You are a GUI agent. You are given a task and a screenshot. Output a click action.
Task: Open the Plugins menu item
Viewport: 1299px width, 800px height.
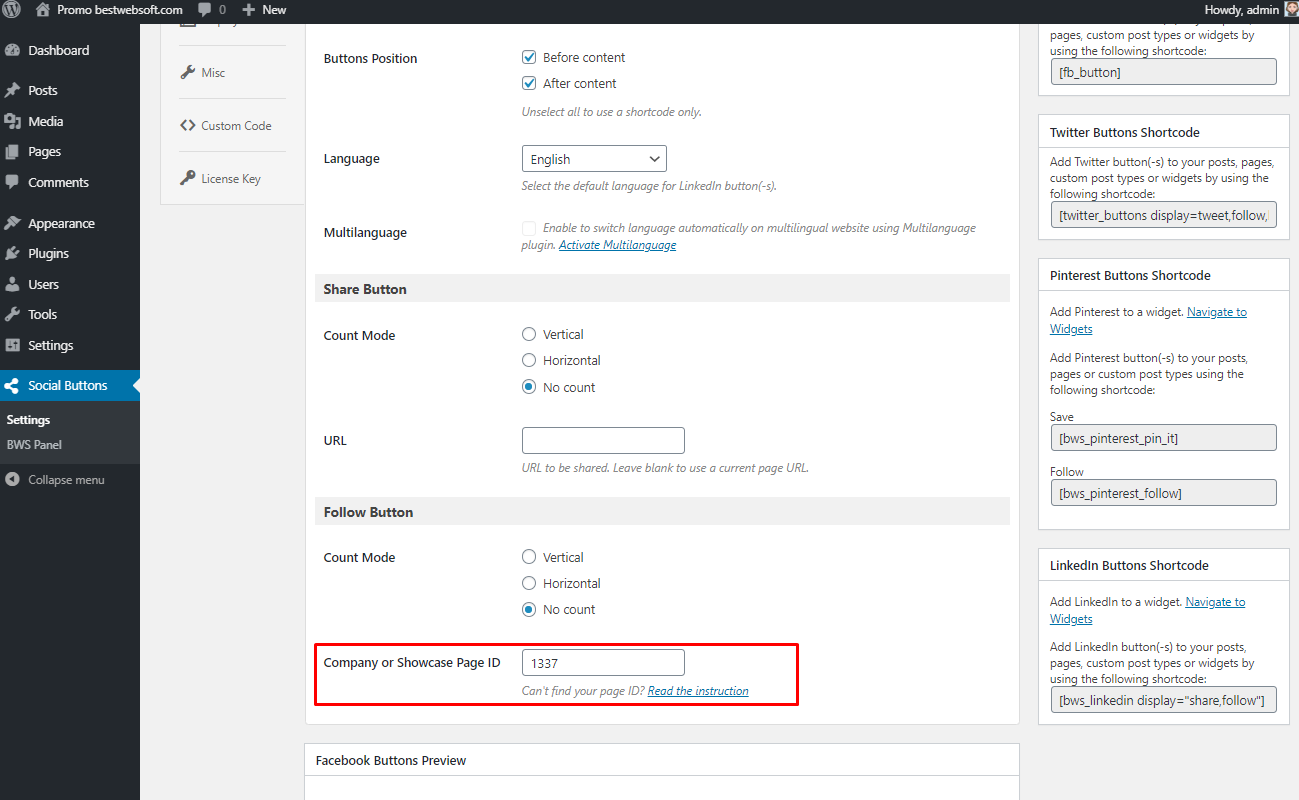70,253
